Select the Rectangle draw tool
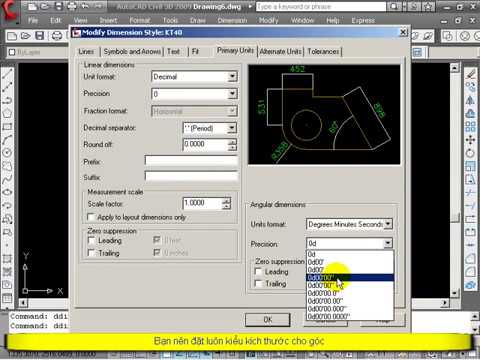The image size is (480, 360). click(x=7, y=127)
